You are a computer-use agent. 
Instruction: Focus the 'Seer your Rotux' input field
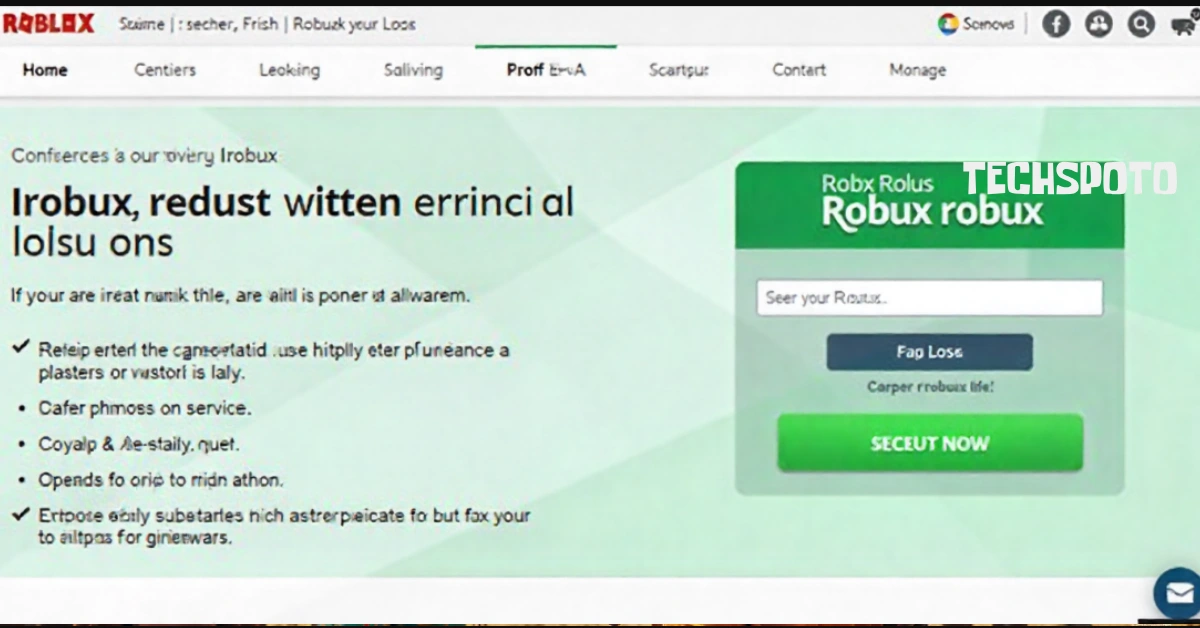click(x=930, y=298)
